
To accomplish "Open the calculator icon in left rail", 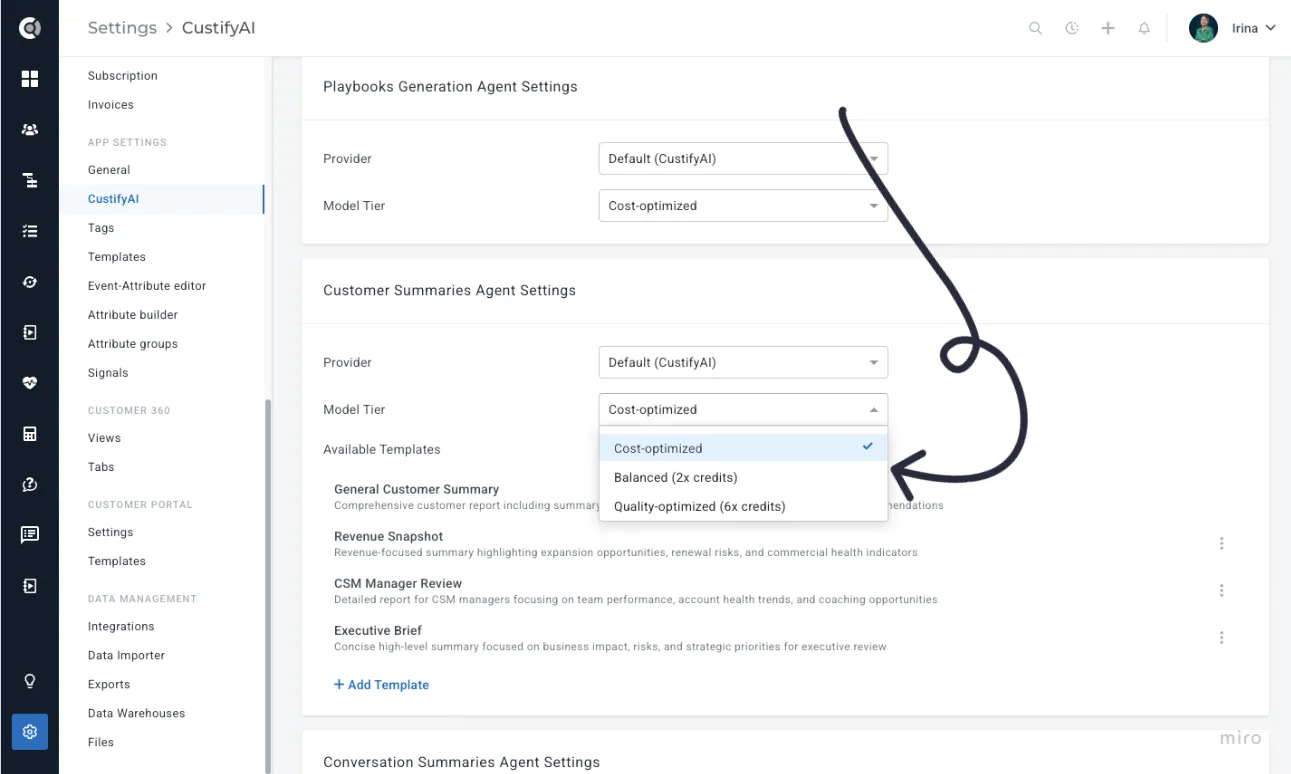I will pyautogui.click(x=30, y=434).
